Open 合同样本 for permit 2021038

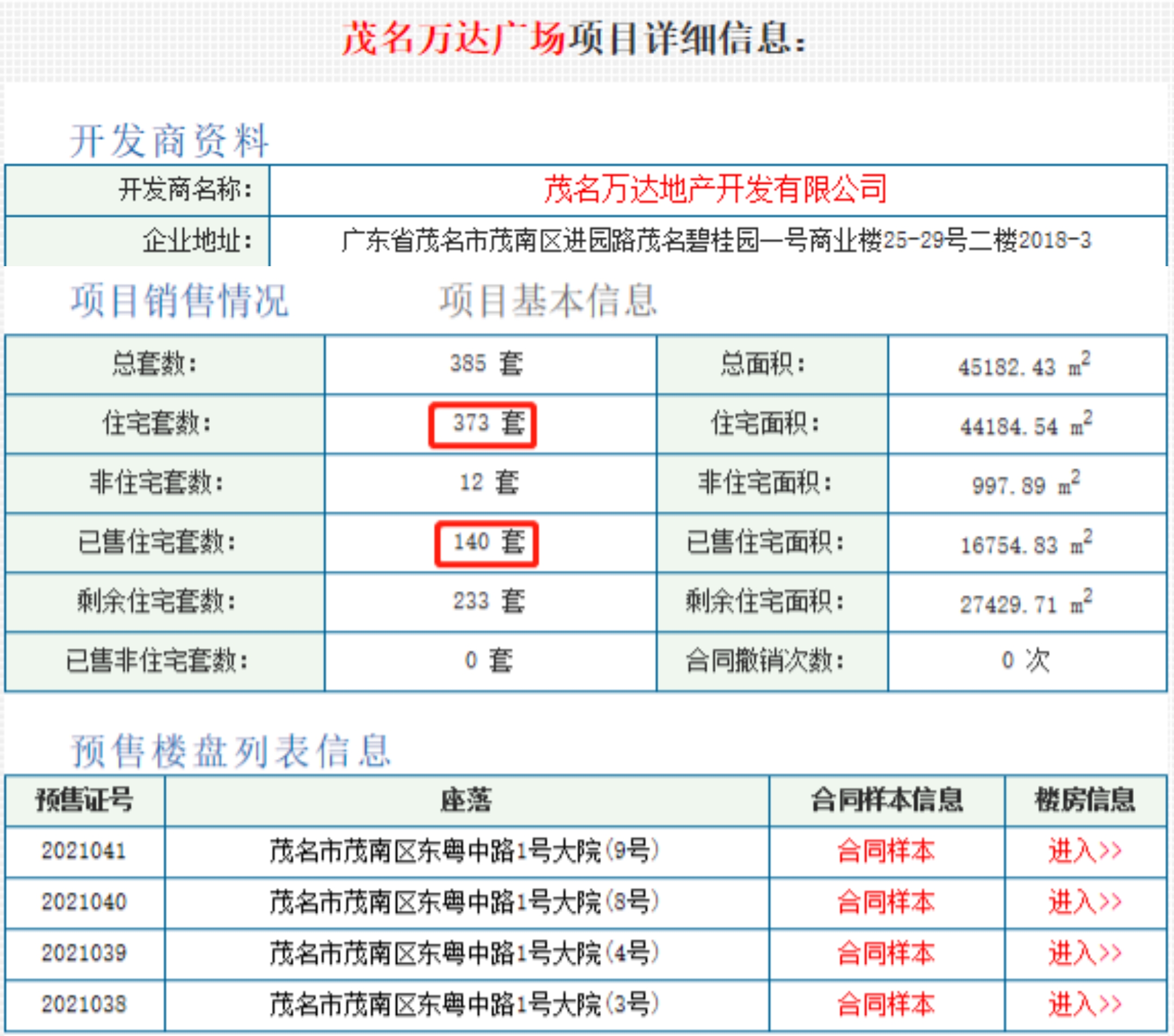tap(886, 1004)
